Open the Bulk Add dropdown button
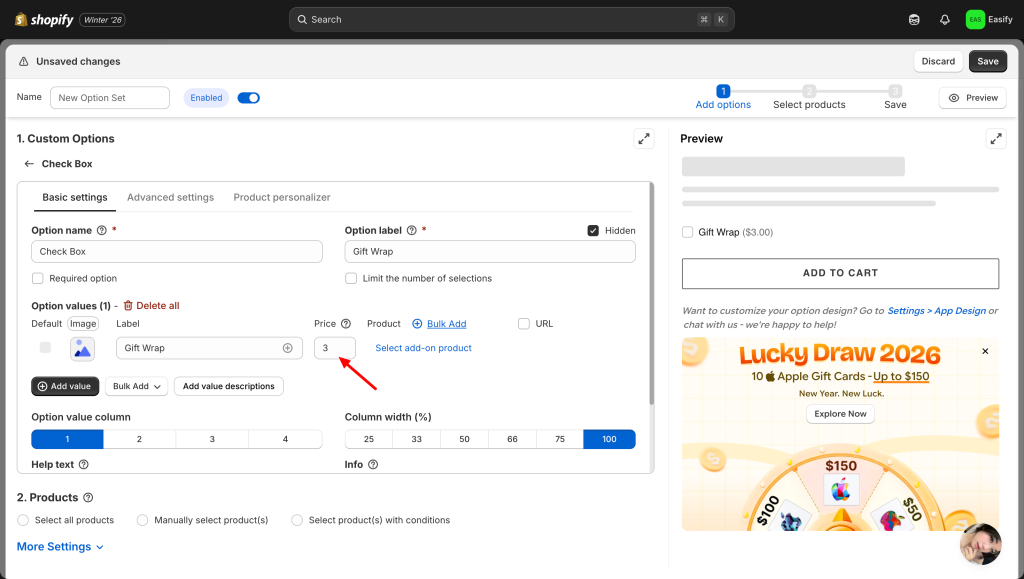This screenshot has width=1024, height=579. point(137,386)
